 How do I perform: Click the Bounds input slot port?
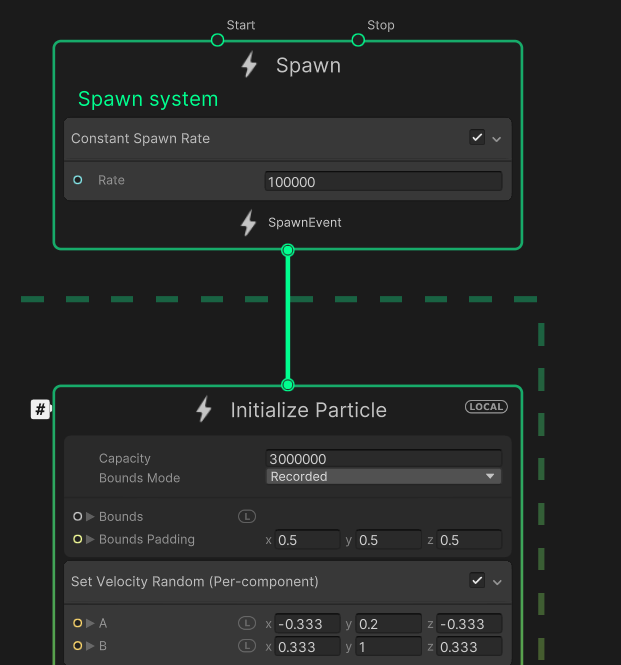[x=78, y=516]
